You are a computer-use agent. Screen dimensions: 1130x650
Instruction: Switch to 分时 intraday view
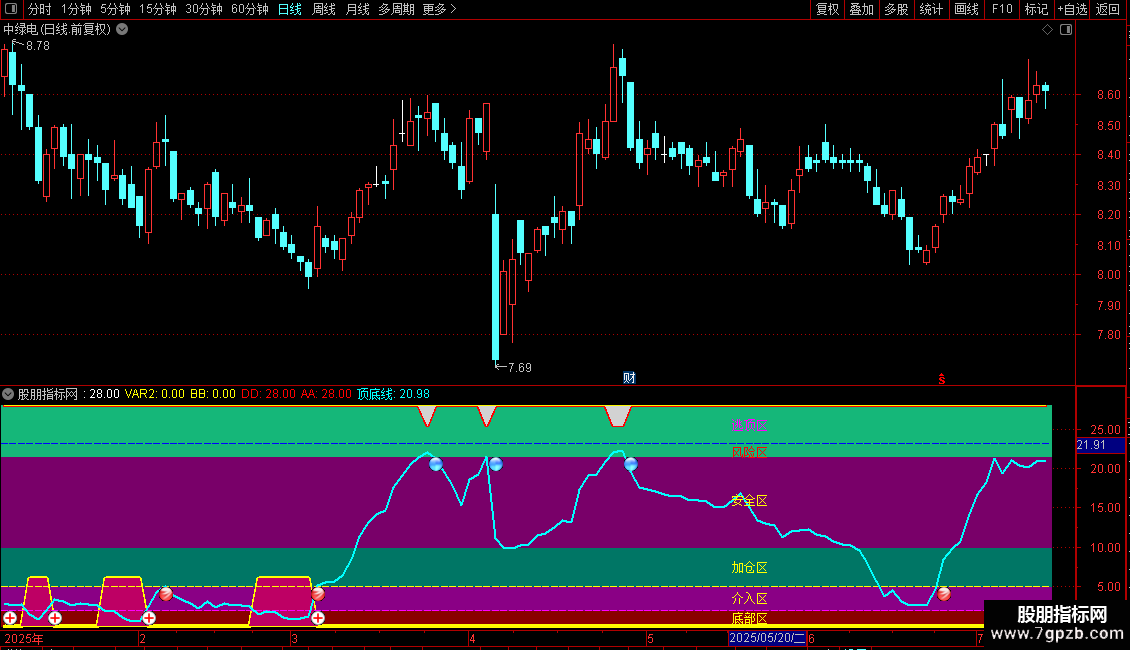point(40,9)
